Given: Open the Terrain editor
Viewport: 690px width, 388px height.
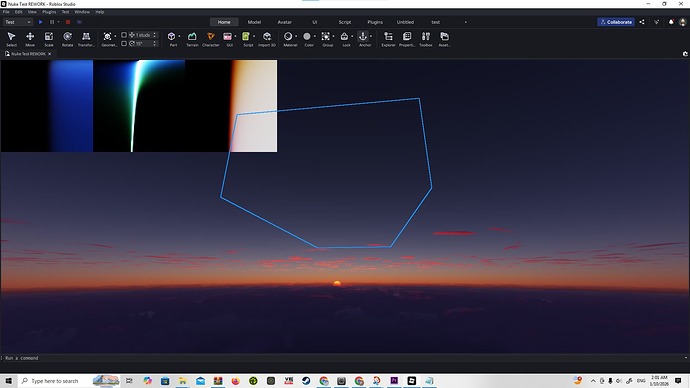Looking at the screenshot, I should click(192, 39).
